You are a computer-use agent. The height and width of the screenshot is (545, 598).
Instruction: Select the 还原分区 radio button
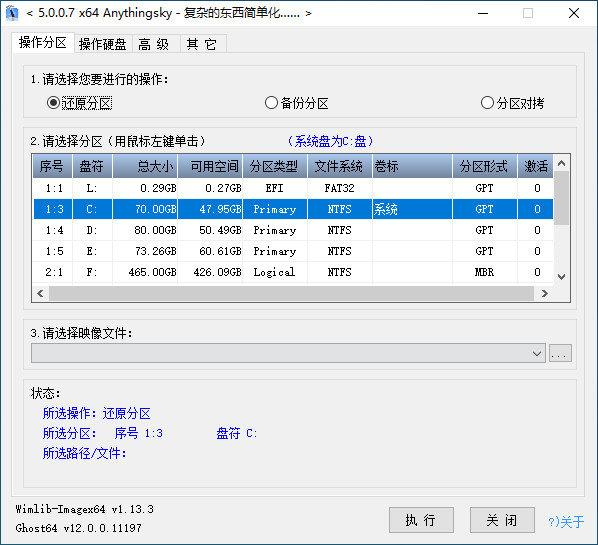pos(79,103)
